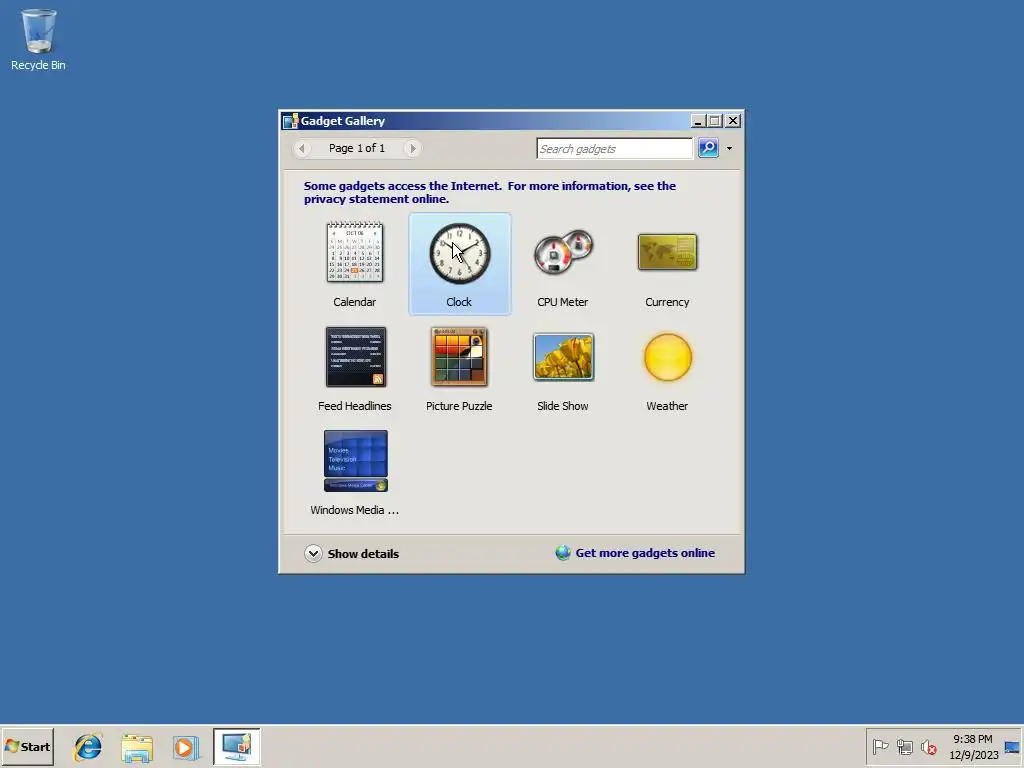Click the globe icon beside gadgets link
Image resolution: width=1024 pixels, height=768 pixels.
point(563,552)
